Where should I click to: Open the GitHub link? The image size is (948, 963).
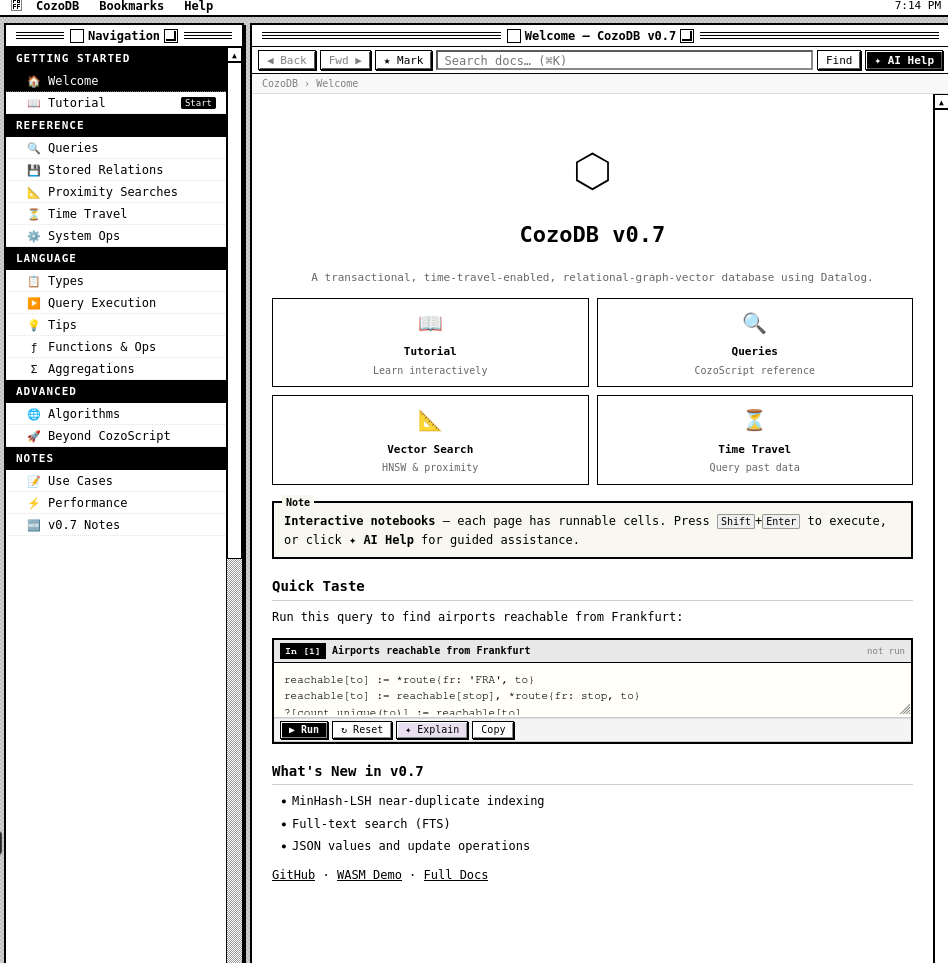coord(293,875)
